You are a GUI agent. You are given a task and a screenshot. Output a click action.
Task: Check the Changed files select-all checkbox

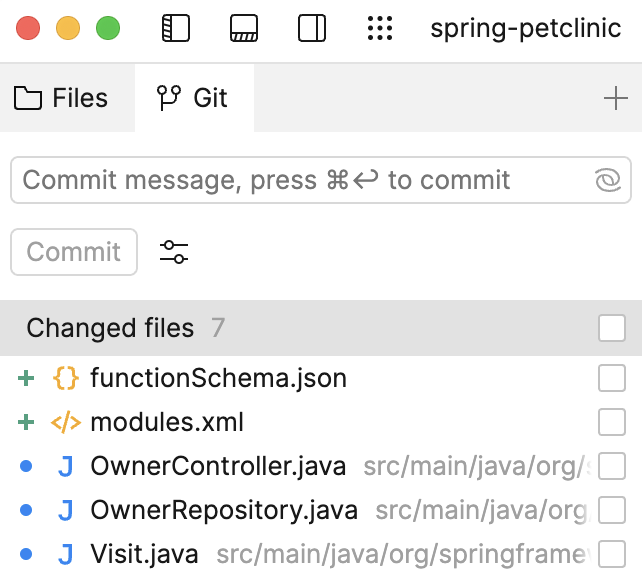[x=612, y=328]
